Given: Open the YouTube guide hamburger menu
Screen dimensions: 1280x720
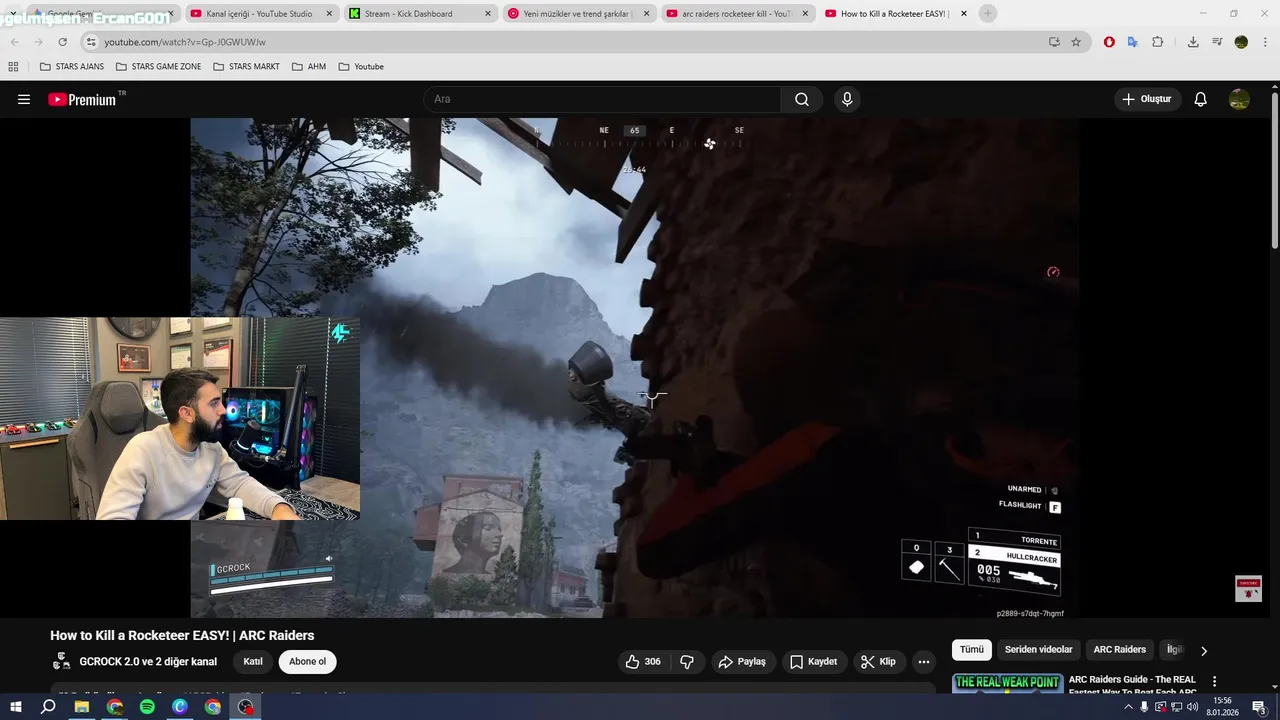Looking at the screenshot, I should click(24, 99).
